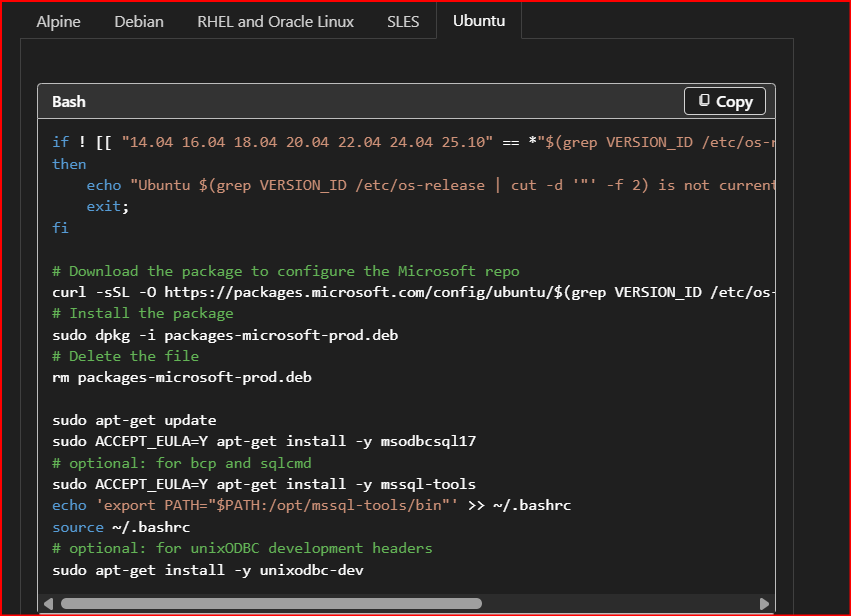
Task: Click the 'exit;' line
Action: pyautogui.click(x=108, y=207)
